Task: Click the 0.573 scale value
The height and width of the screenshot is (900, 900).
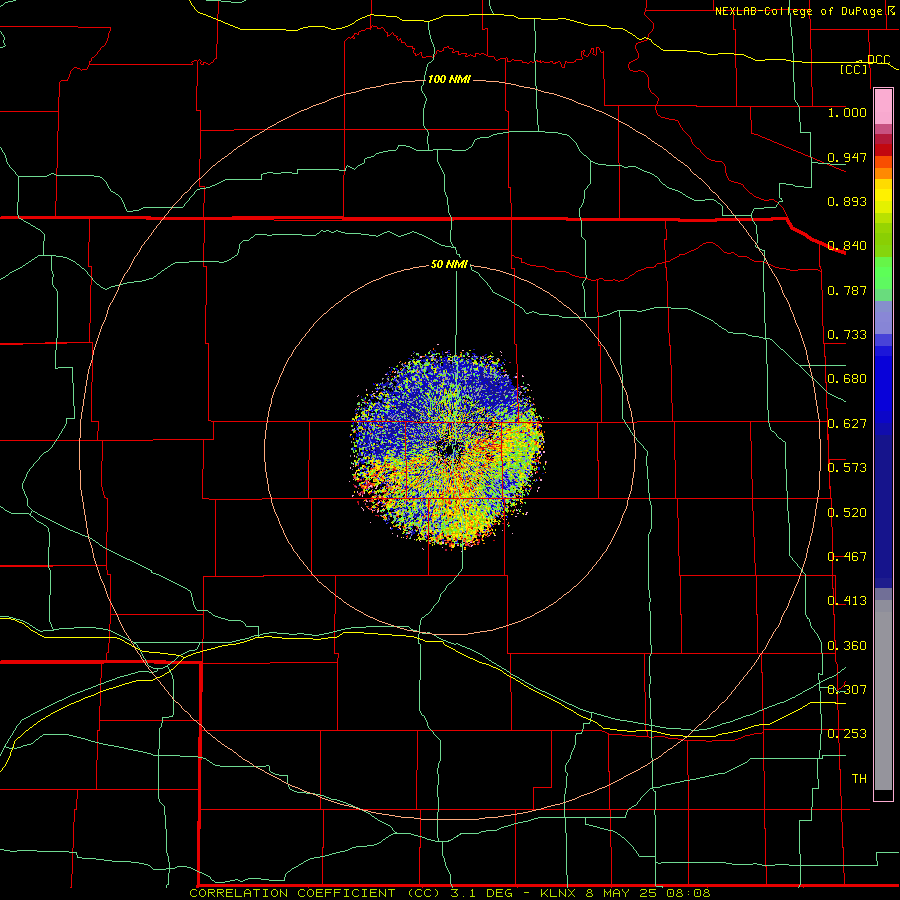Action: coord(847,468)
